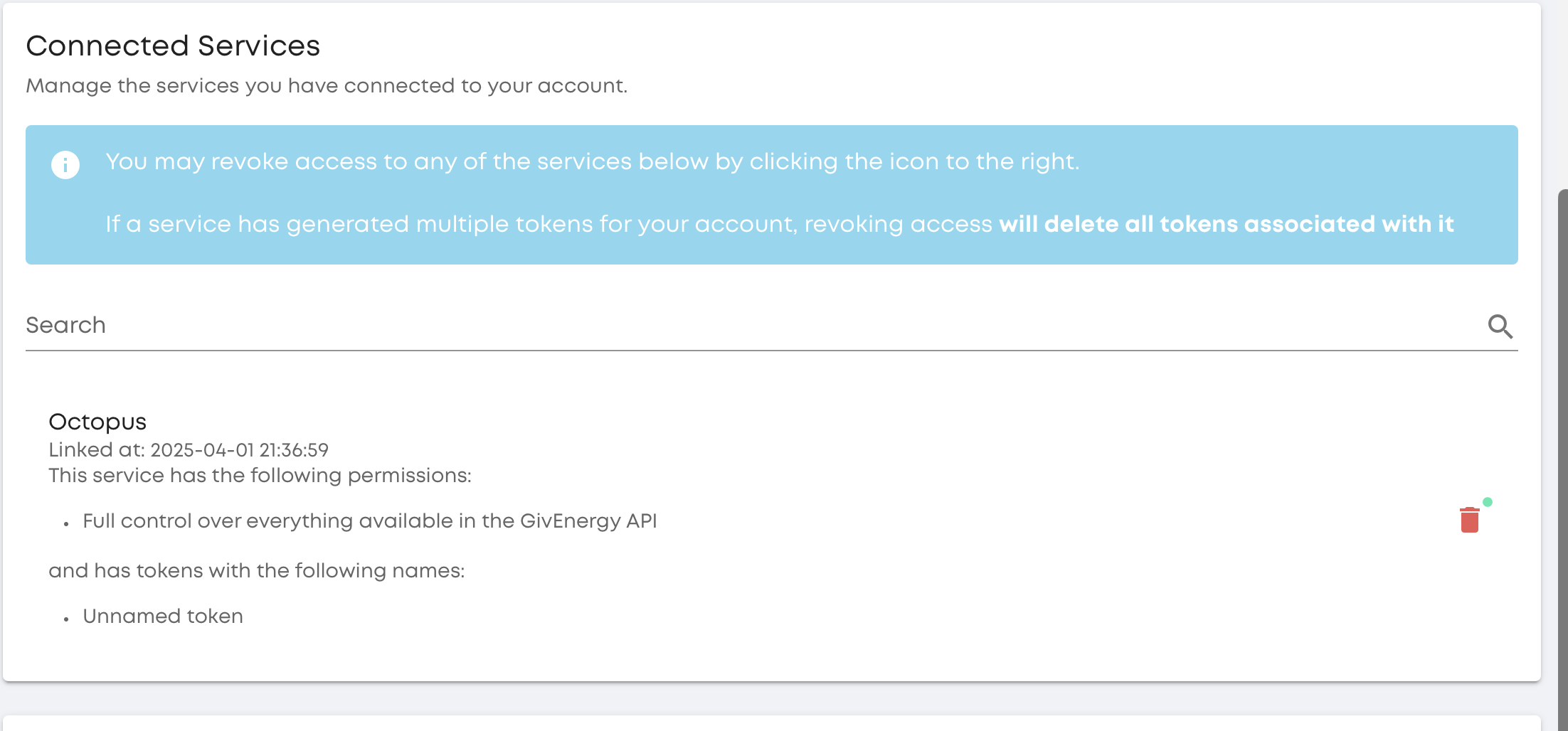Click the Connected Services heading

173,46
